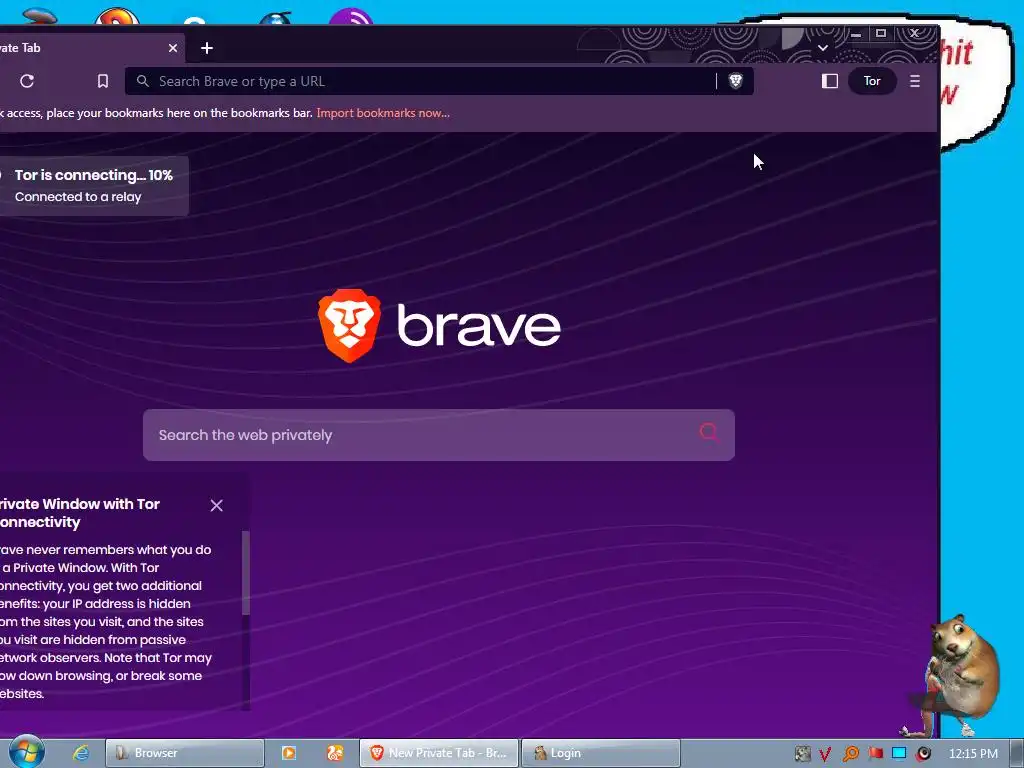Launch Internet Explorer from the taskbar
Viewport: 1024px width, 768px height.
click(x=81, y=753)
